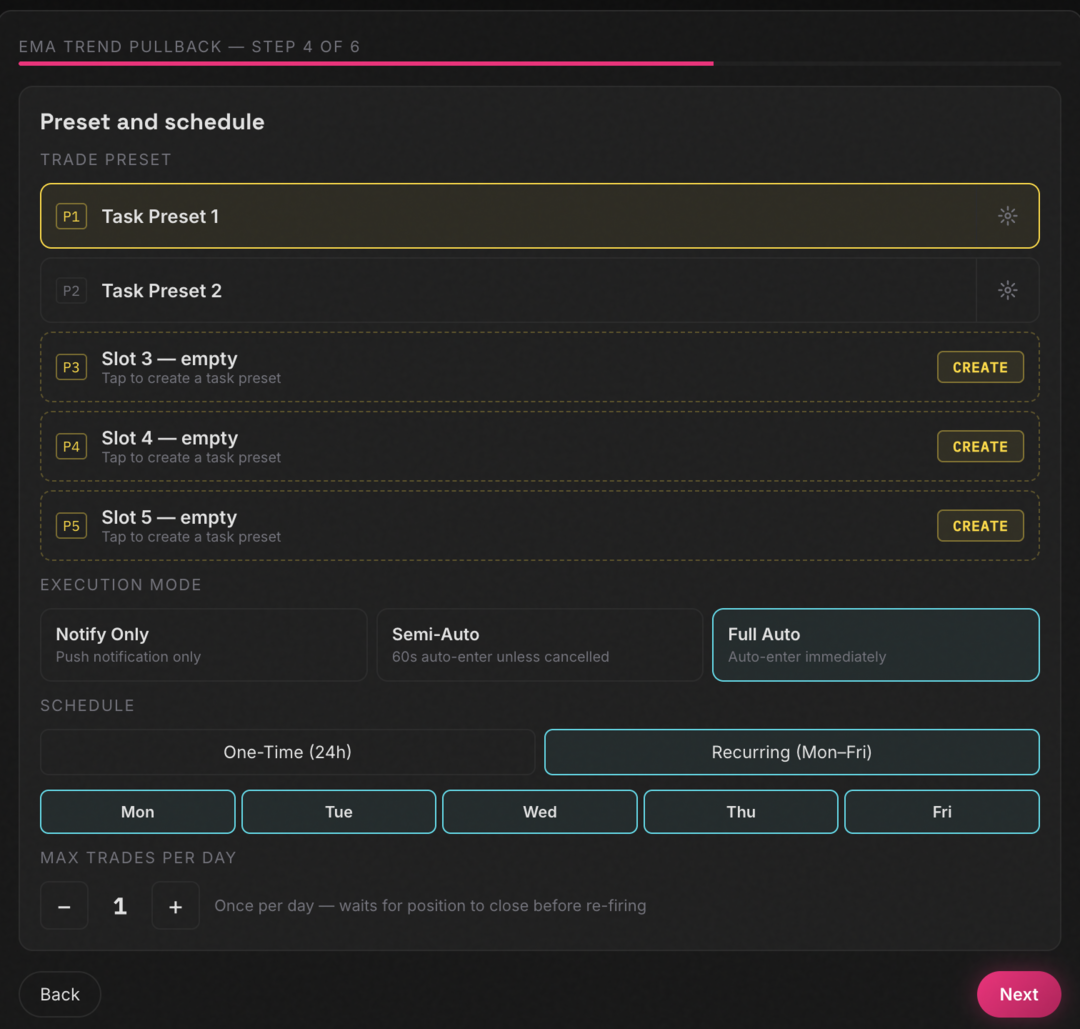Create a preset in Slot 5
Image resolution: width=1080 pixels, height=1029 pixels.
[x=979, y=526]
